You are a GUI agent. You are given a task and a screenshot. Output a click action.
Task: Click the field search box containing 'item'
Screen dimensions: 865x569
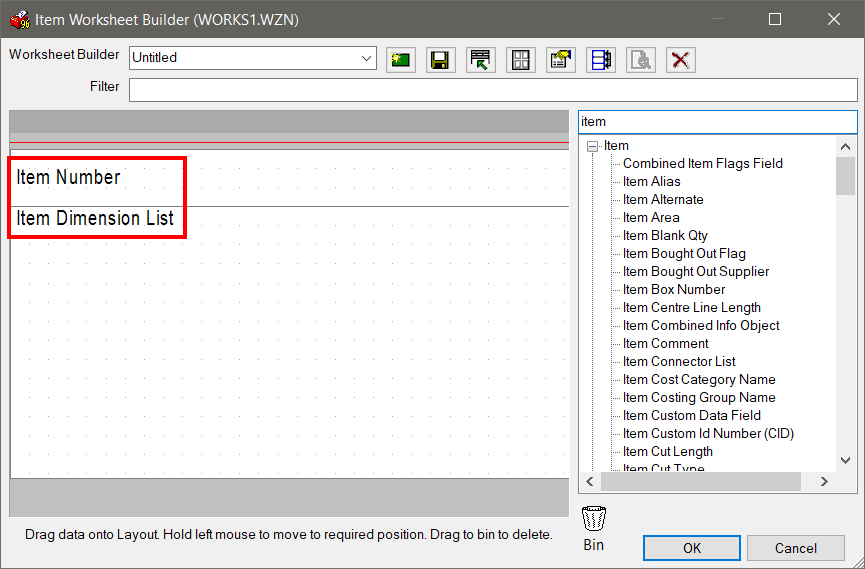(718, 122)
